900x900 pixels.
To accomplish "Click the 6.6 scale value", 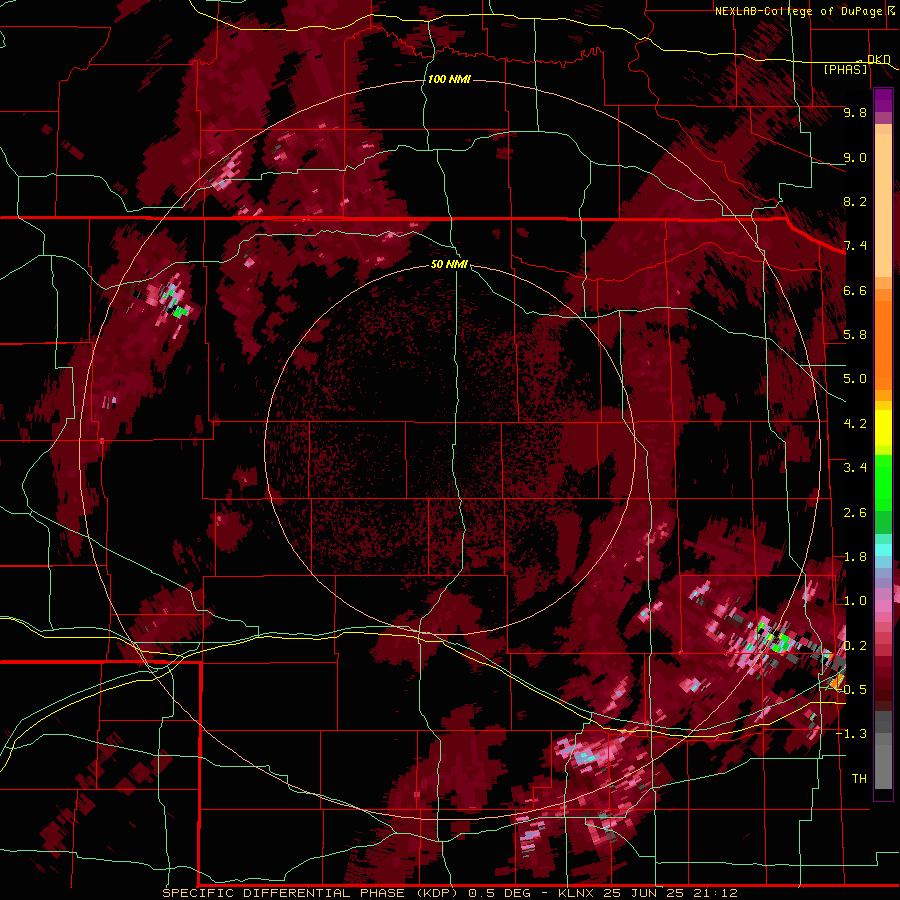I will [x=855, y=290].
